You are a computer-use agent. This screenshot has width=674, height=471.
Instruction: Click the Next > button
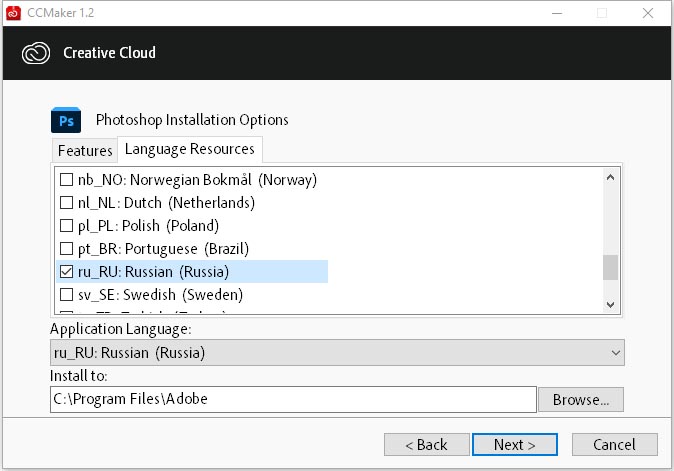pos(515,444)
